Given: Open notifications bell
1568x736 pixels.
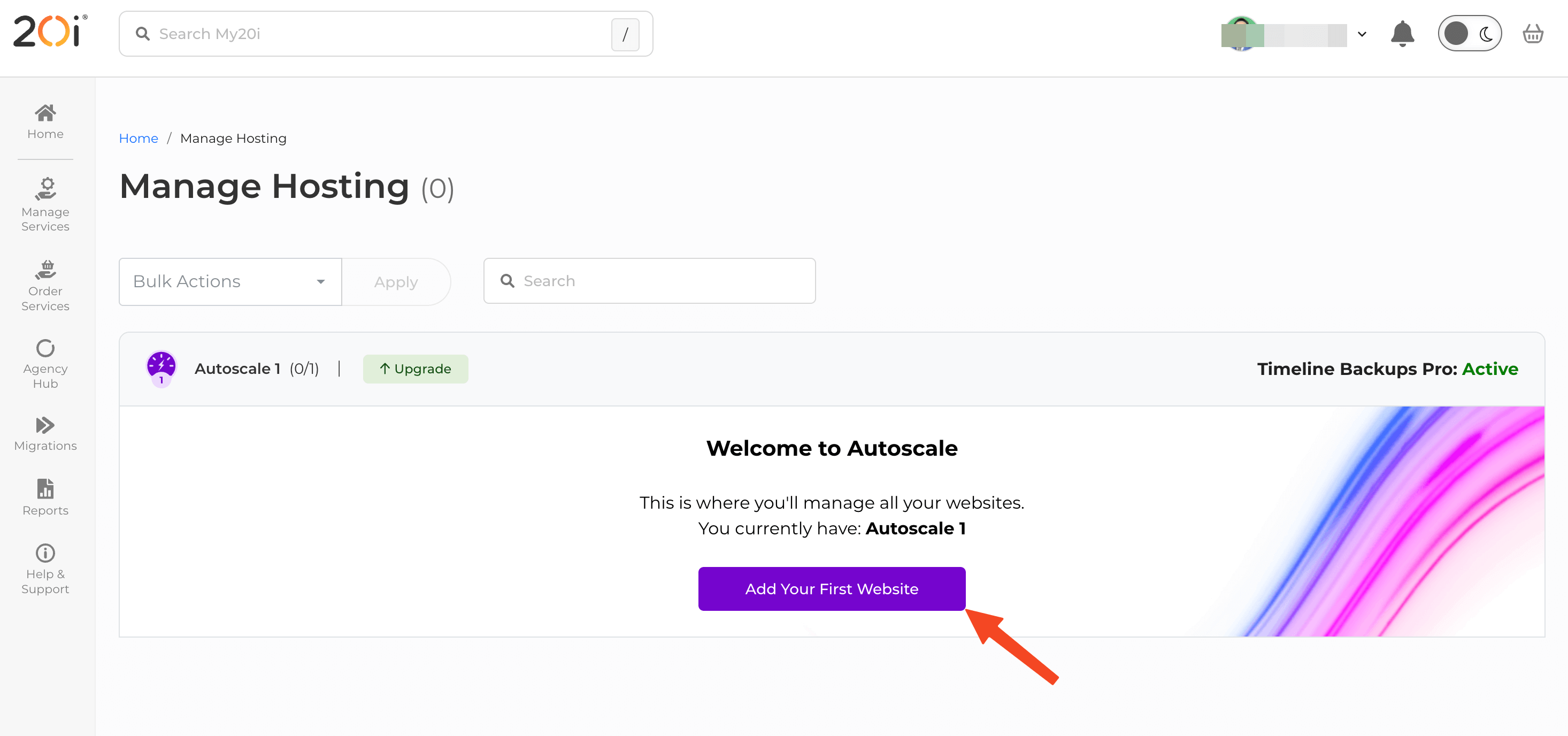Looking at the screenshot, I should tap(1402, 34).
